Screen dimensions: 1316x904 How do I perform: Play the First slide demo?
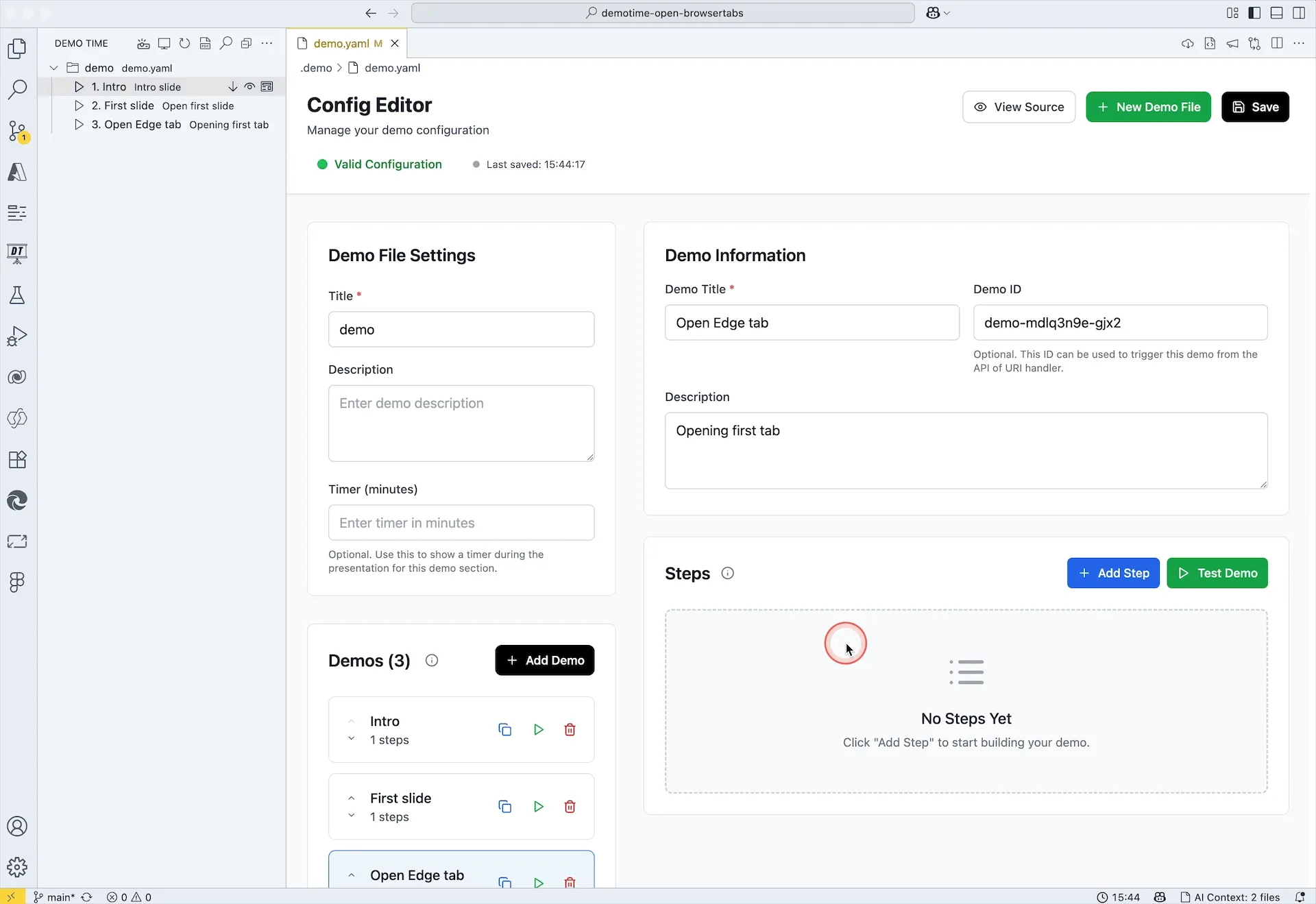click(539, 807)
